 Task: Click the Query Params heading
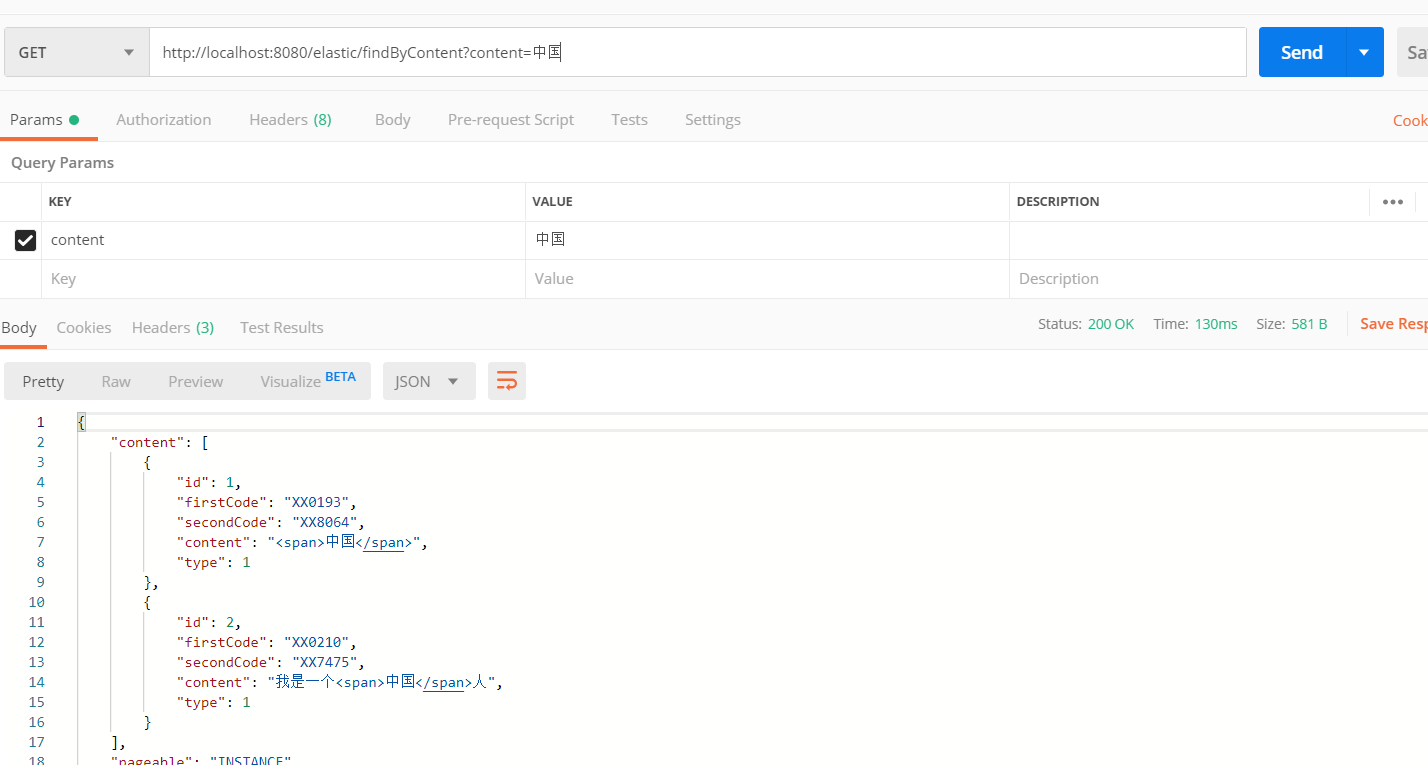click(x=62, y=162)
